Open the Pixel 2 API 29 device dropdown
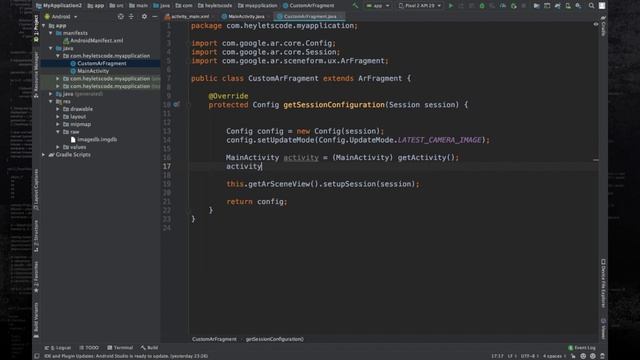Viewport: 640px width, 360px height. 420,6
